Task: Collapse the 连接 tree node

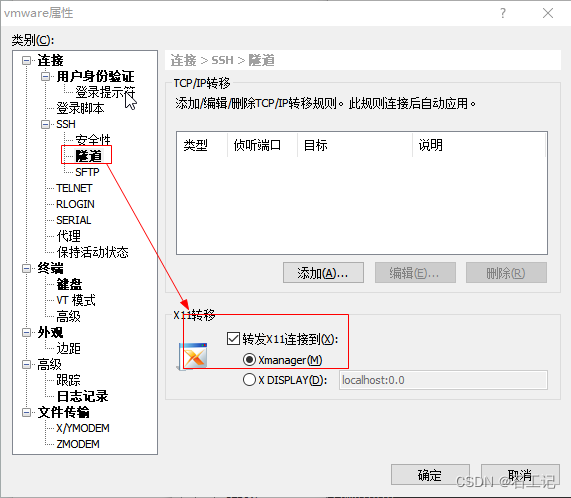Action: click(26, 60)
